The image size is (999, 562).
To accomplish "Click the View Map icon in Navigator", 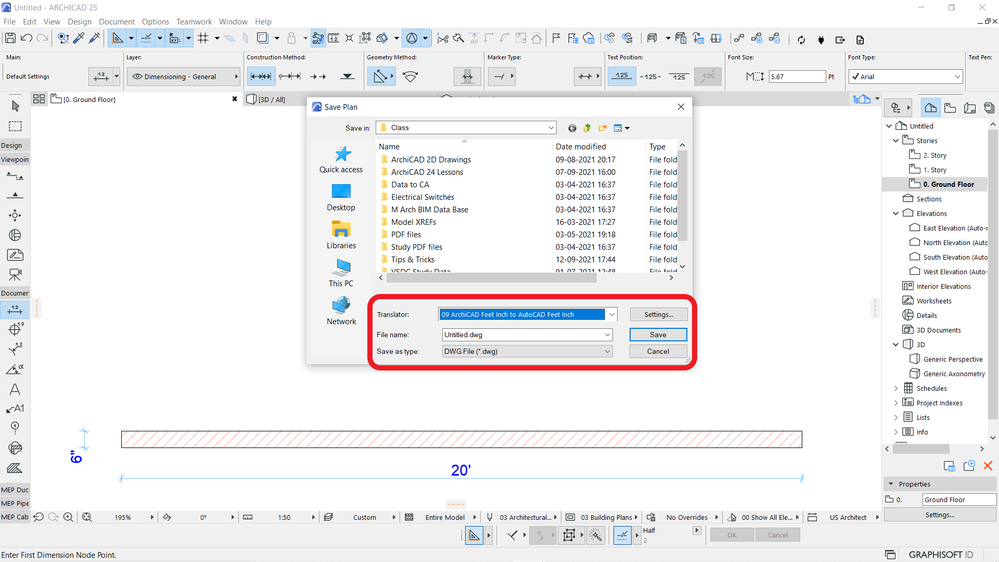I will (x=950, y=108).
